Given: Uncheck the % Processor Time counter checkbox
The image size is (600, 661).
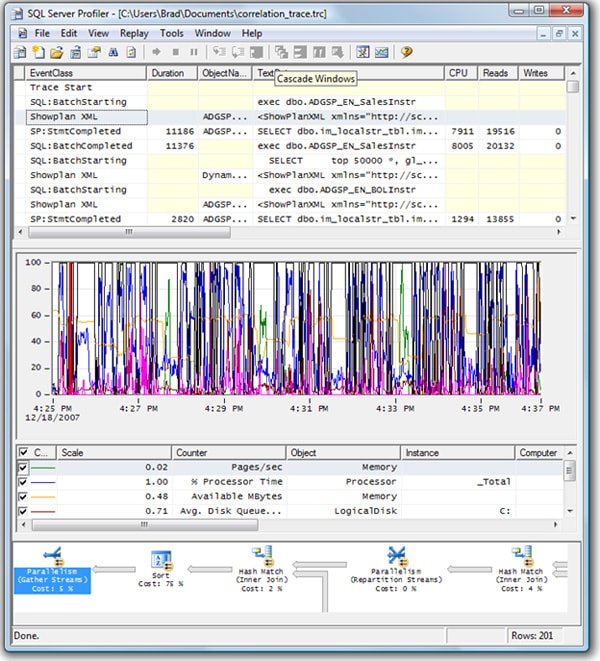Looking at the screenshot, I should pyautogui.click(x=23, y=482).
